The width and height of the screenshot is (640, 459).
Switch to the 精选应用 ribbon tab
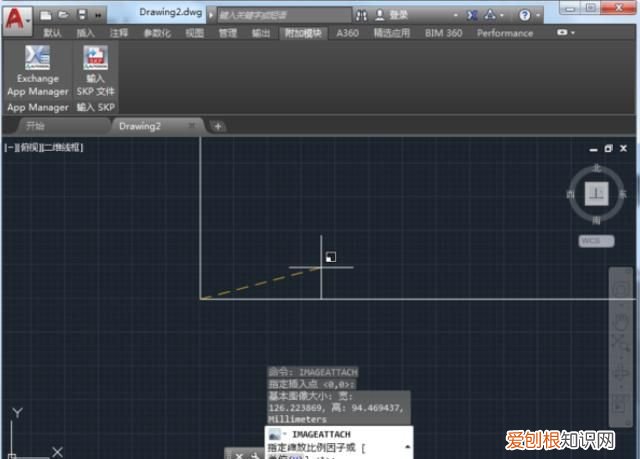(392, 33)
